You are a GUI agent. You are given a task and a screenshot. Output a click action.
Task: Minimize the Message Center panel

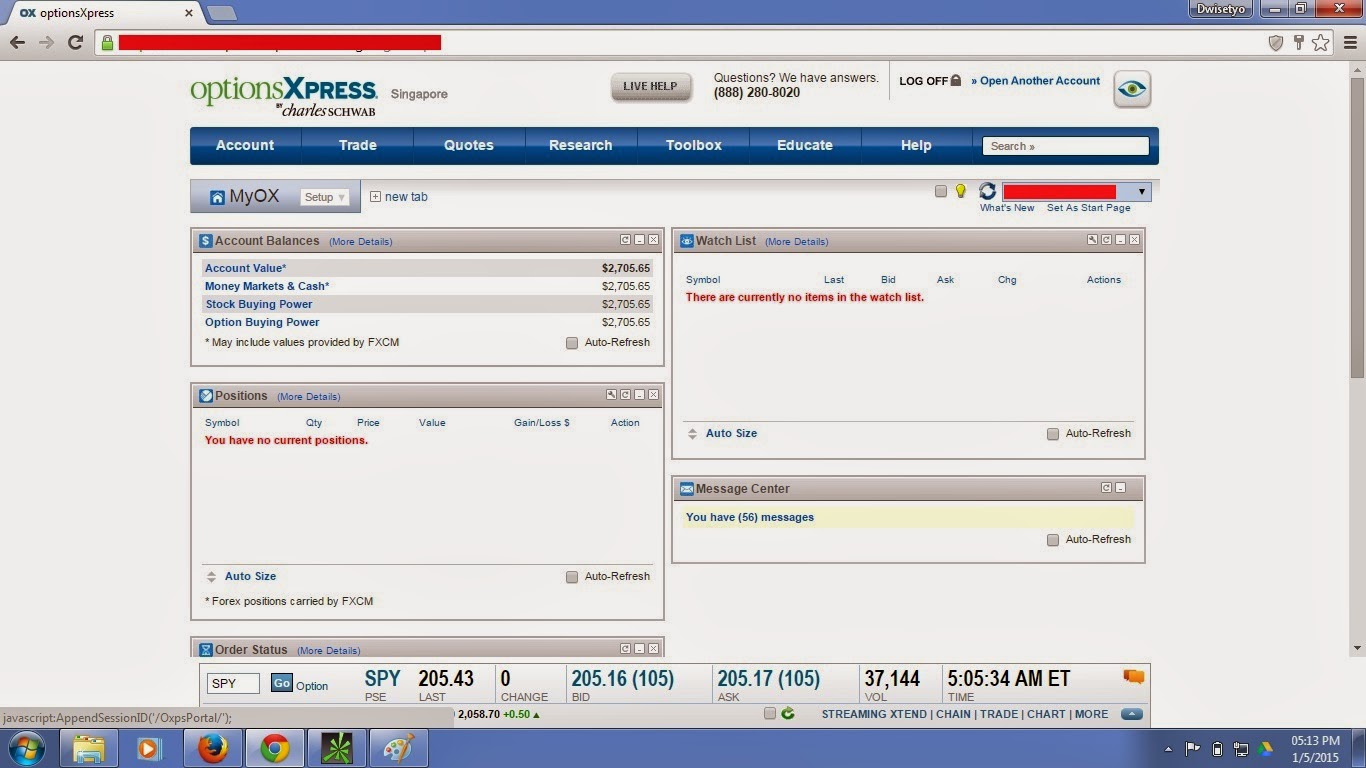click(1120, 488)
